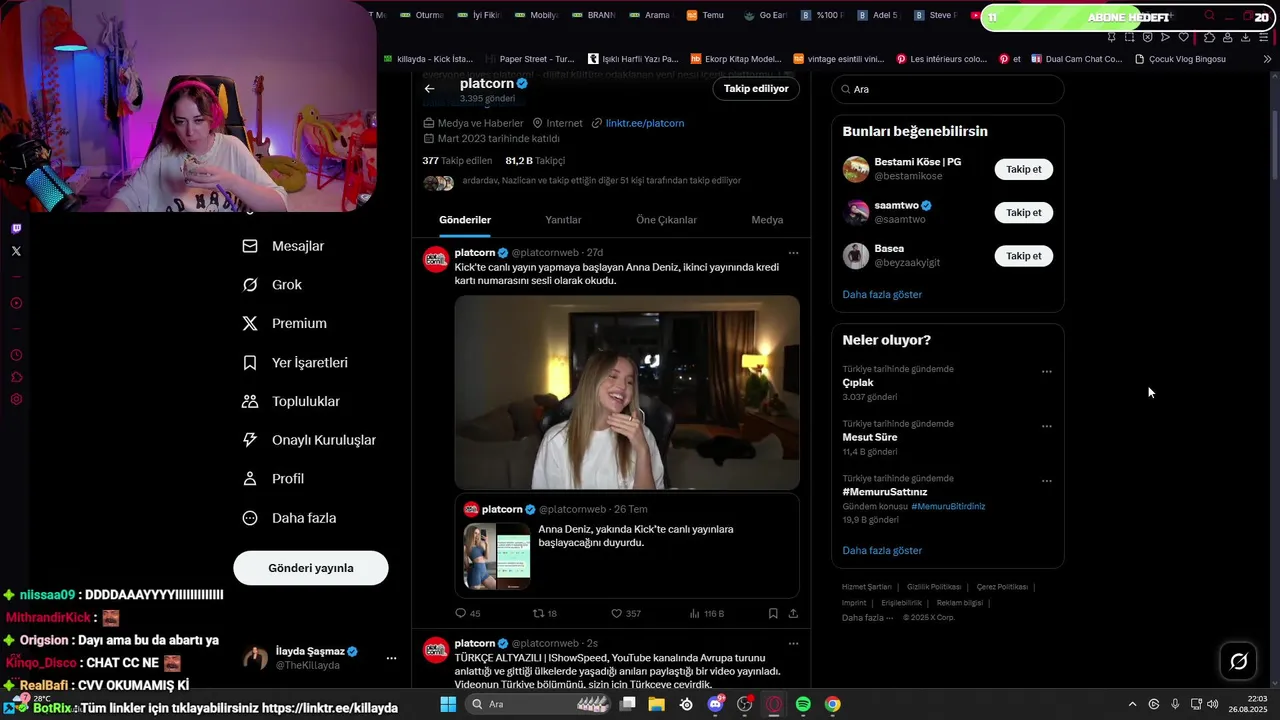Switch to Öne Çıkanlar tab
This screenshot has width=1280, height=720.
click(x=666, y=220)
